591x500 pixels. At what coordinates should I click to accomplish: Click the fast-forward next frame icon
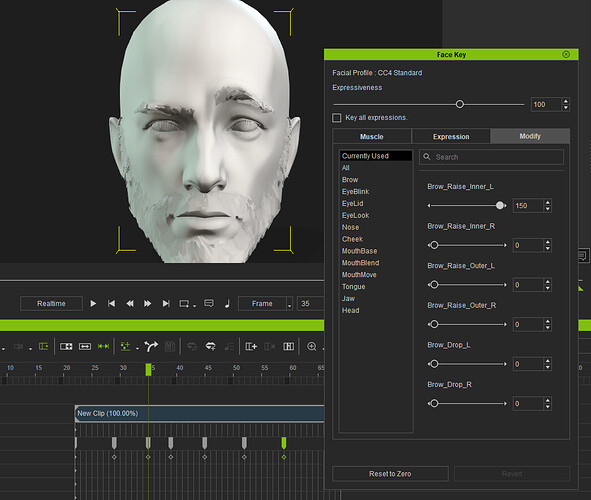(147, 303)
